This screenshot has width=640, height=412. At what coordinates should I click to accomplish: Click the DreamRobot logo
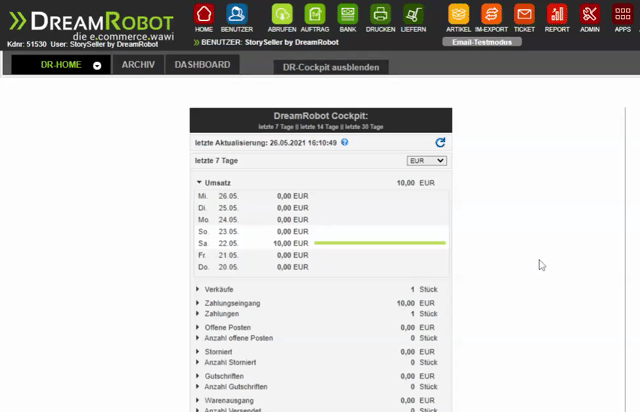[92, 24]
